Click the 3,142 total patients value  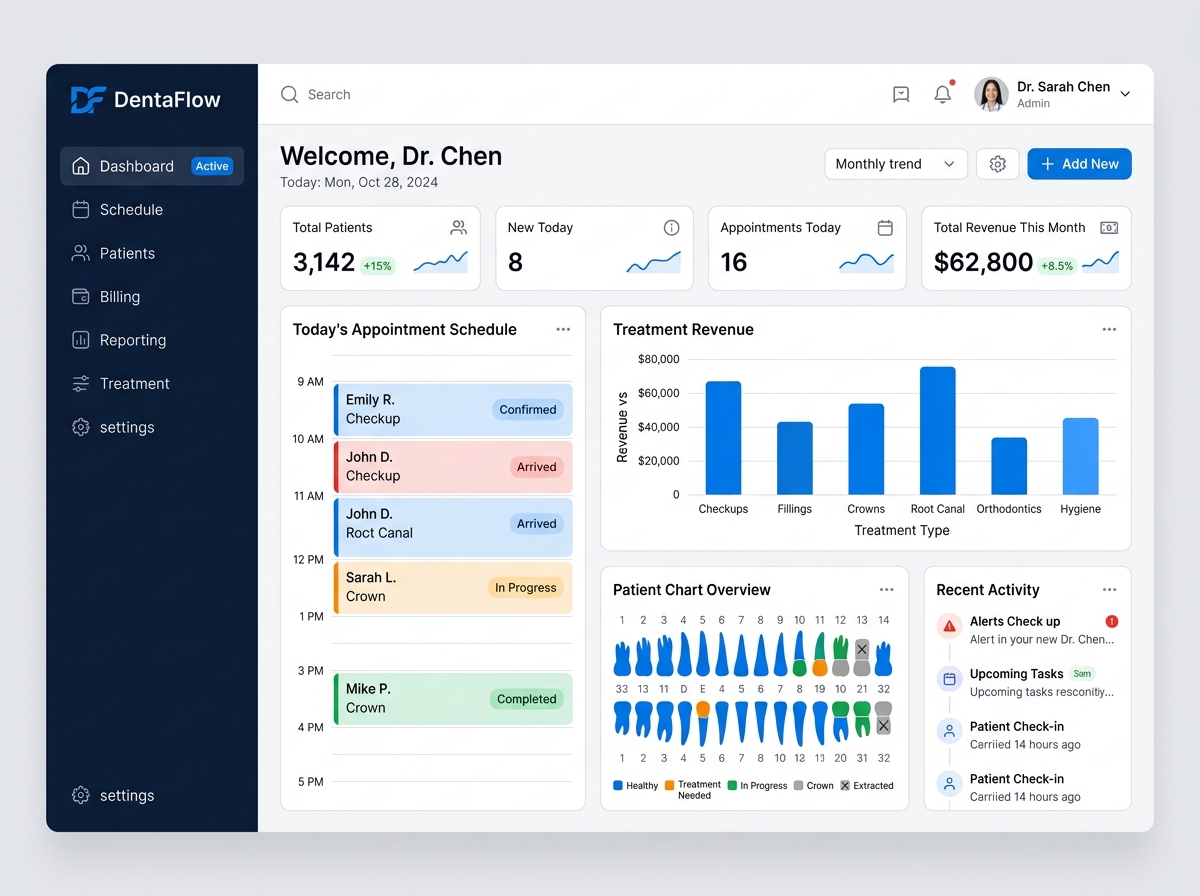[x=324, y=263]
